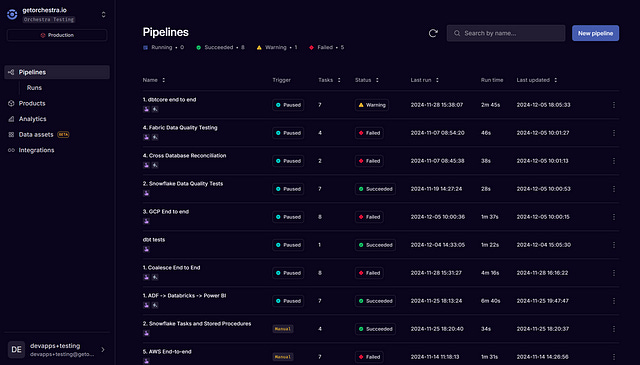Open the three-dot menu for GCP End to end
The image size is (640, 365).
point(613,217)
